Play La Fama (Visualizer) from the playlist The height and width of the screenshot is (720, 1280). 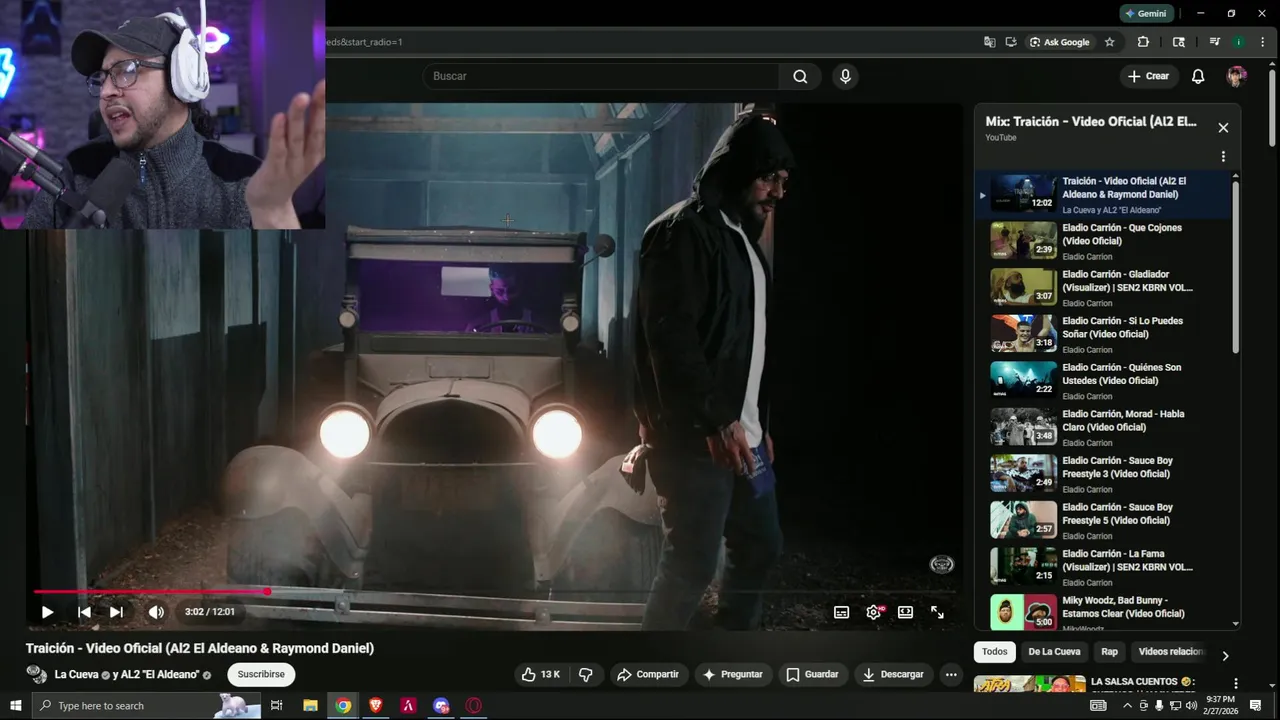(1105, 567)
